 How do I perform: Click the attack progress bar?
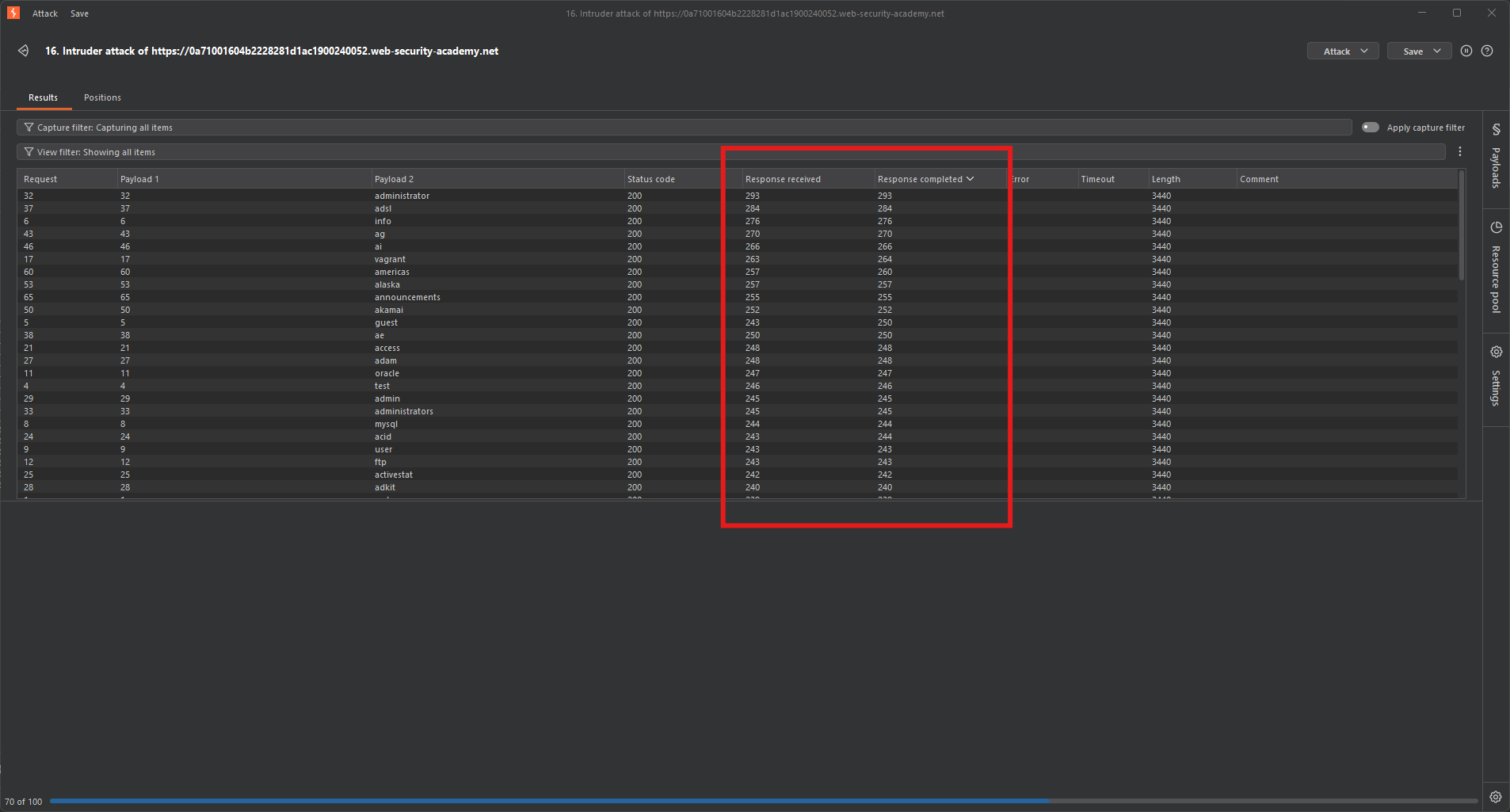coord(764,801)
